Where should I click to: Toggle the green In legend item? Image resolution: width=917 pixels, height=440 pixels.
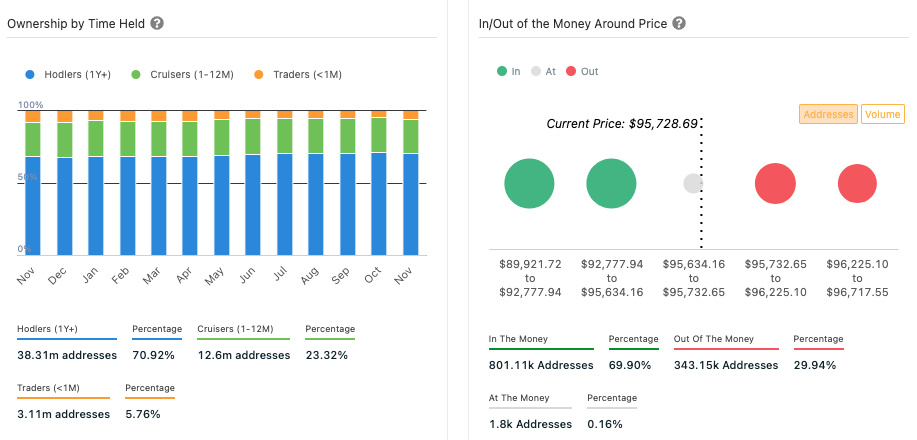508,72
